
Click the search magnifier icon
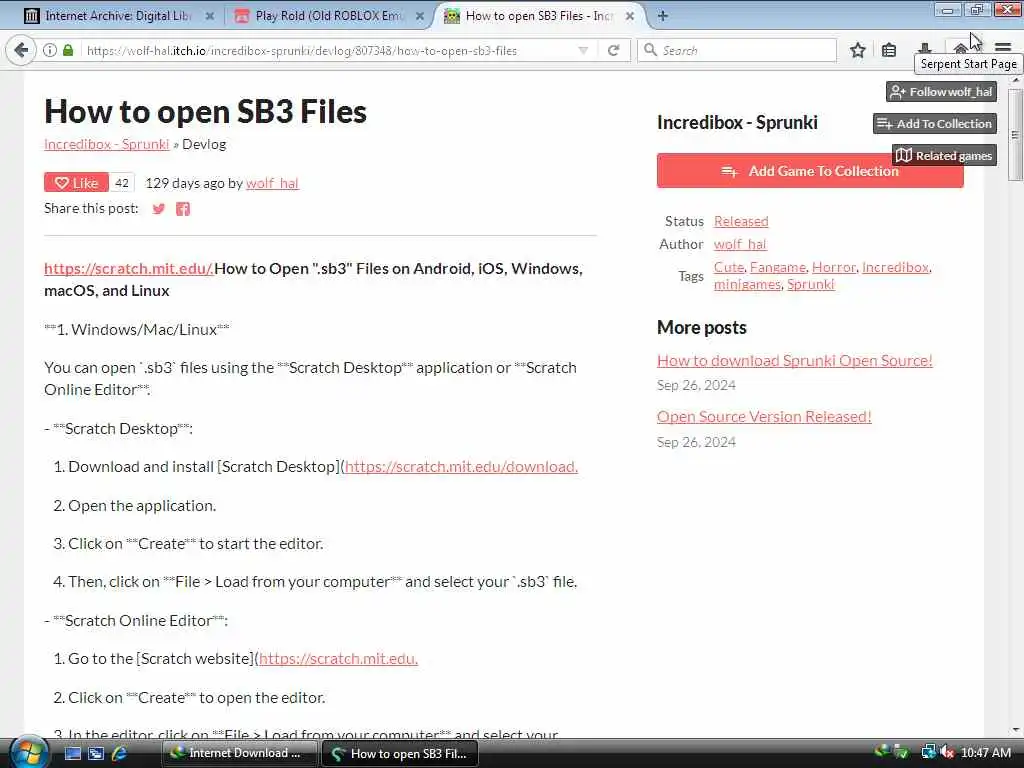point(650,50)
